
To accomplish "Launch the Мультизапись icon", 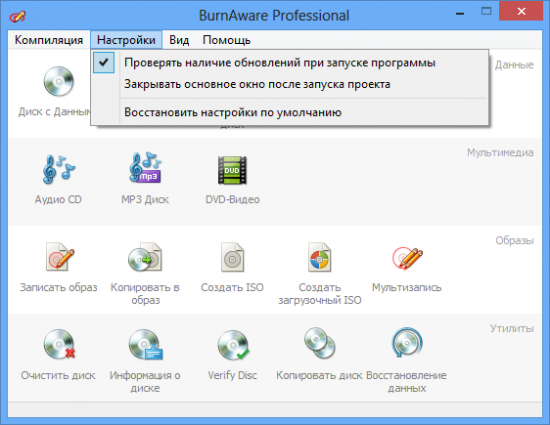I will [x=407, y=258].
